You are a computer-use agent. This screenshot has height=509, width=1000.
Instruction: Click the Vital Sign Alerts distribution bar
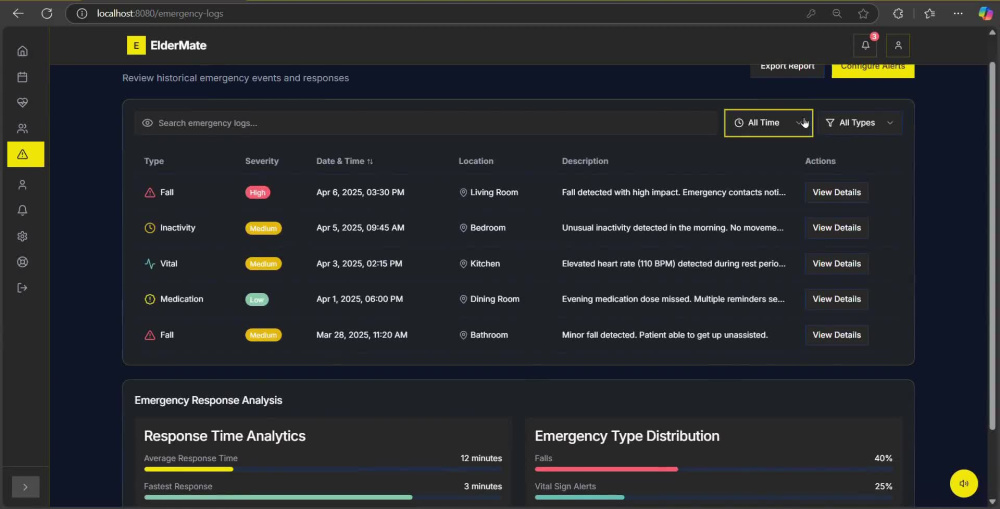point(713,498)
